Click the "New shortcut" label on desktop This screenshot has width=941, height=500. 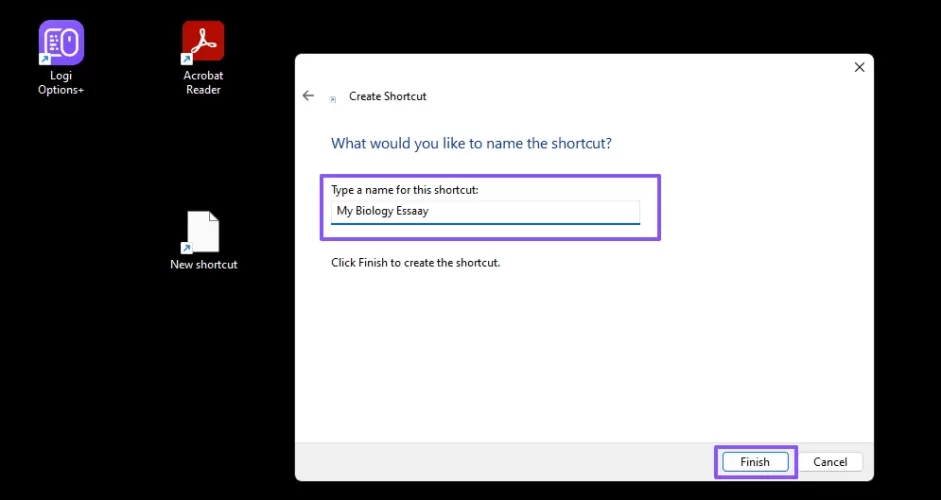click(204, 265)
